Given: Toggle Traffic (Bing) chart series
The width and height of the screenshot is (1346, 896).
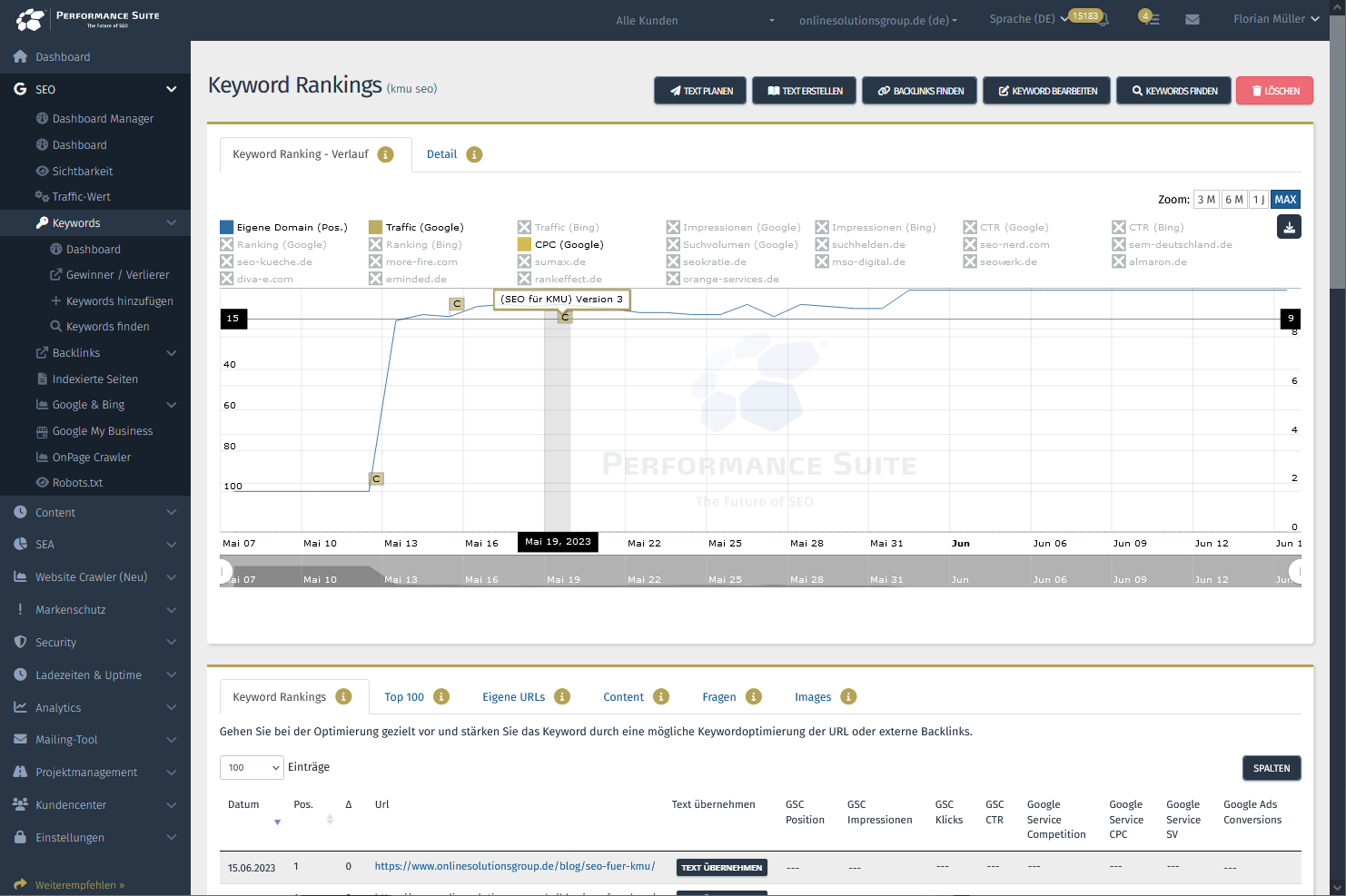Looking at the screenshot, I should tap(524, 227).
